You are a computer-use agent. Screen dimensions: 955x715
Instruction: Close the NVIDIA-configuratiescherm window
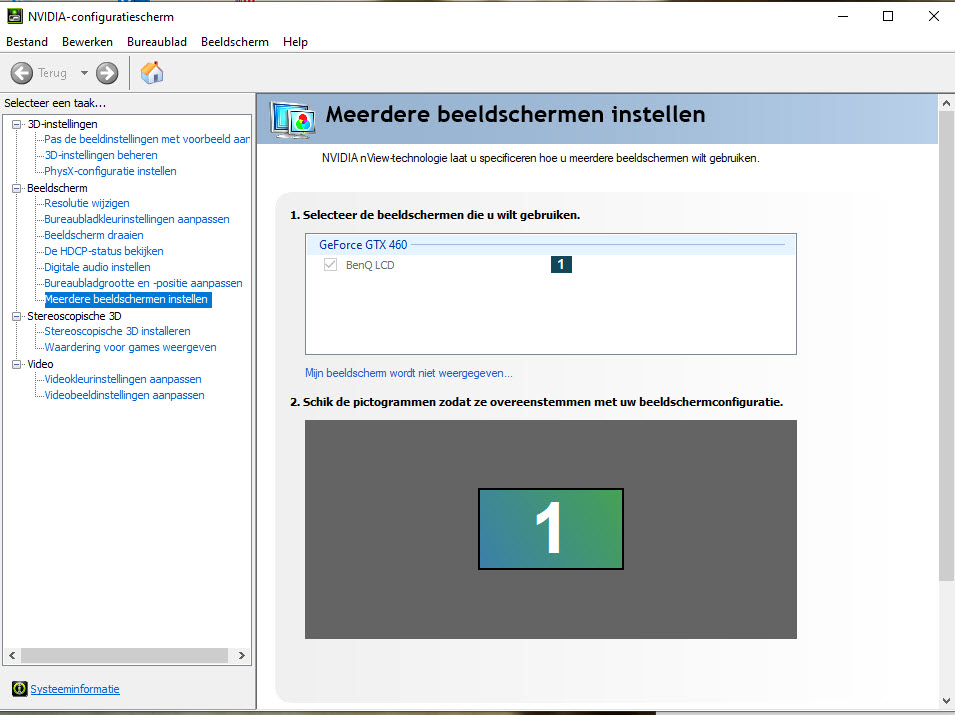click(x=934, y=16)
